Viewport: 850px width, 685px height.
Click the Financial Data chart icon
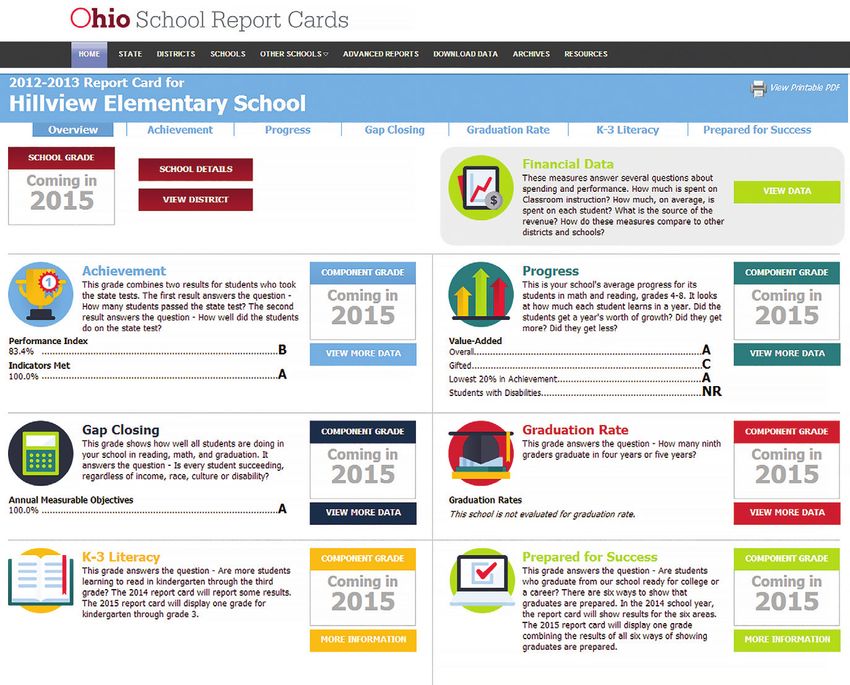(x=481, y=188)
